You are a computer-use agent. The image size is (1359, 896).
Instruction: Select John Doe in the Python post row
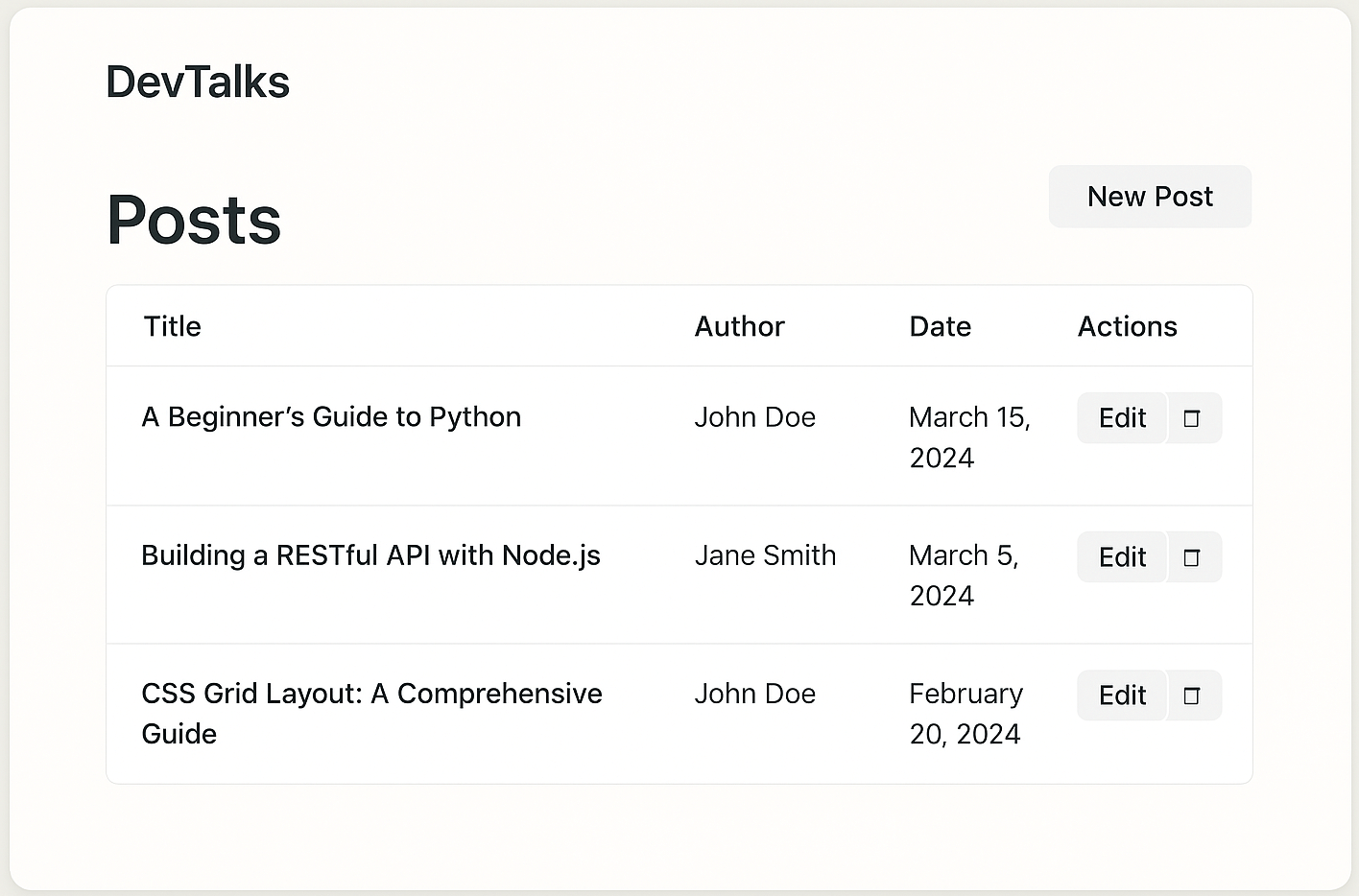754,417
